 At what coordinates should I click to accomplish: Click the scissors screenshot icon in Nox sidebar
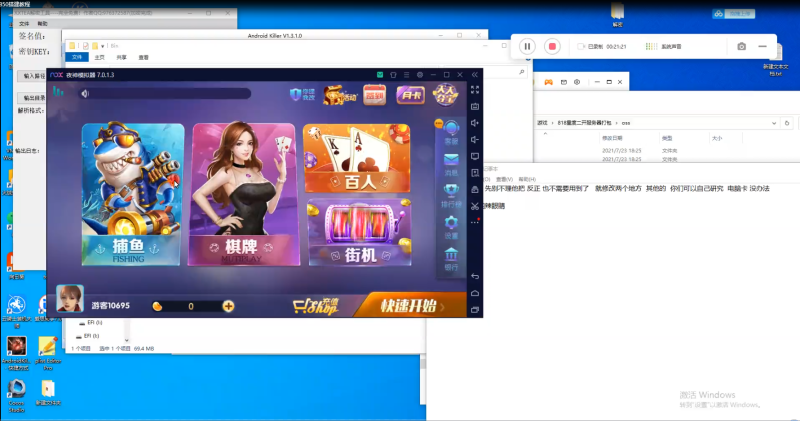coord(475,206)
